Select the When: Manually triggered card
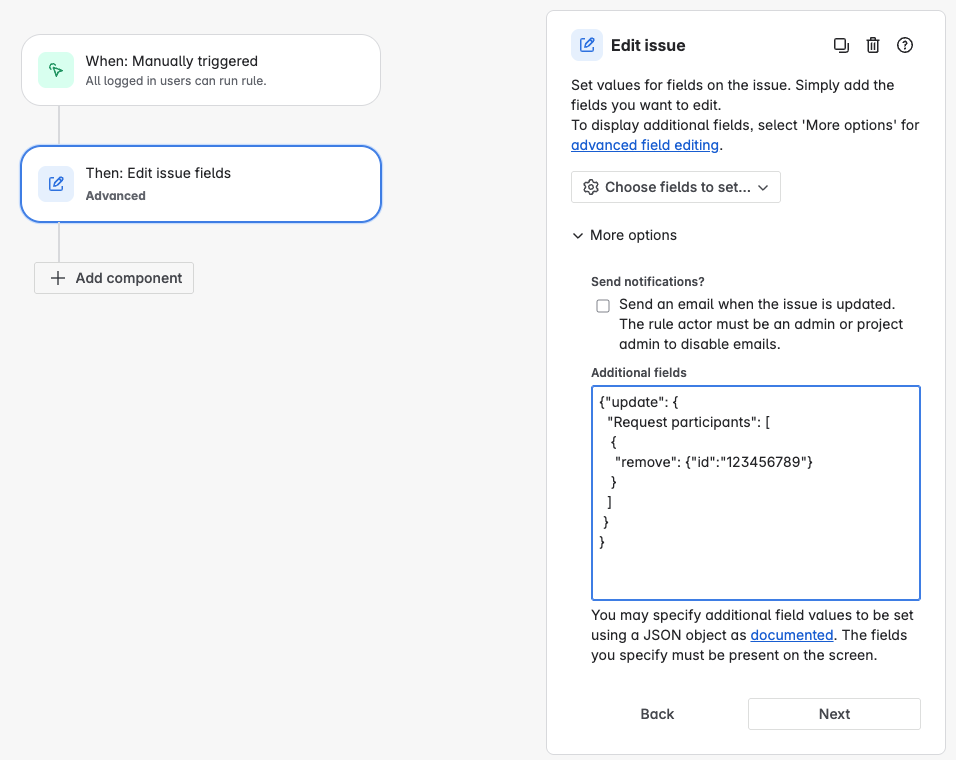Screen dimensions: 956x760 click(200, 70)
